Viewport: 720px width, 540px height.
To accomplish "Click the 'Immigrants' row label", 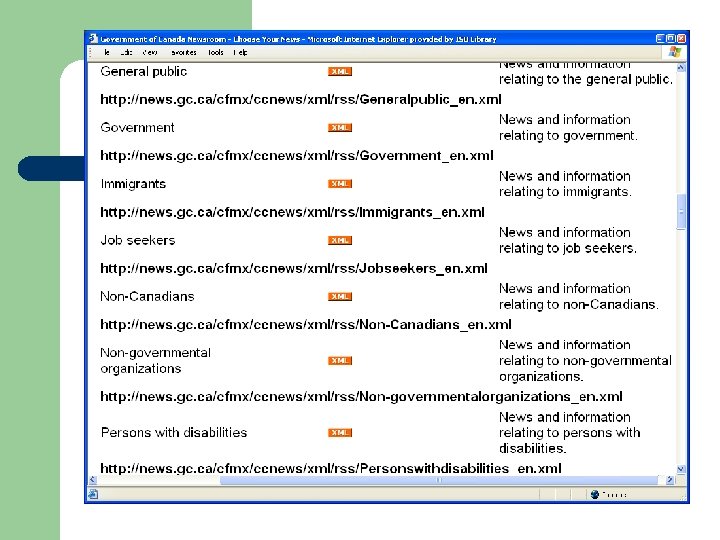I will (x=133, y=184).
